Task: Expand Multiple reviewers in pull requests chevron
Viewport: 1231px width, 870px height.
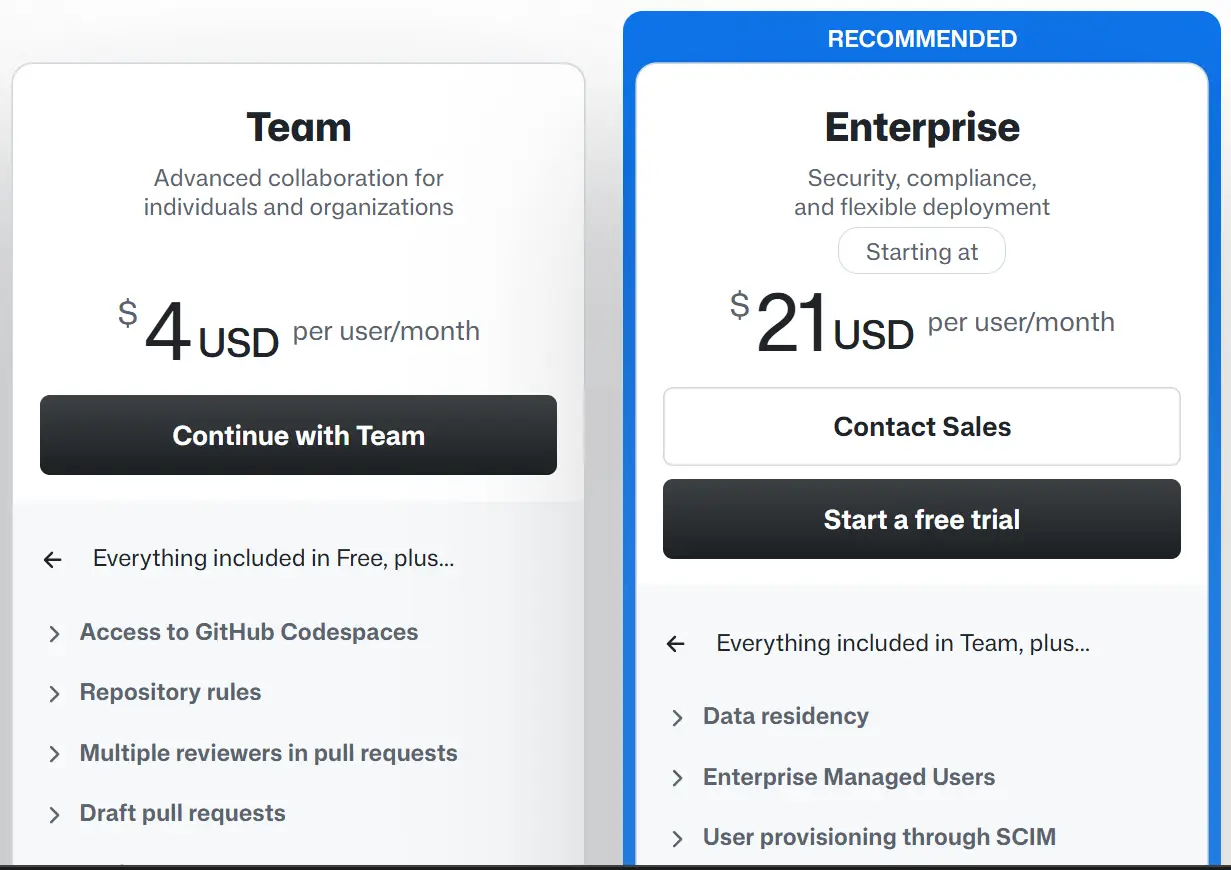Action: click(54, 755)
